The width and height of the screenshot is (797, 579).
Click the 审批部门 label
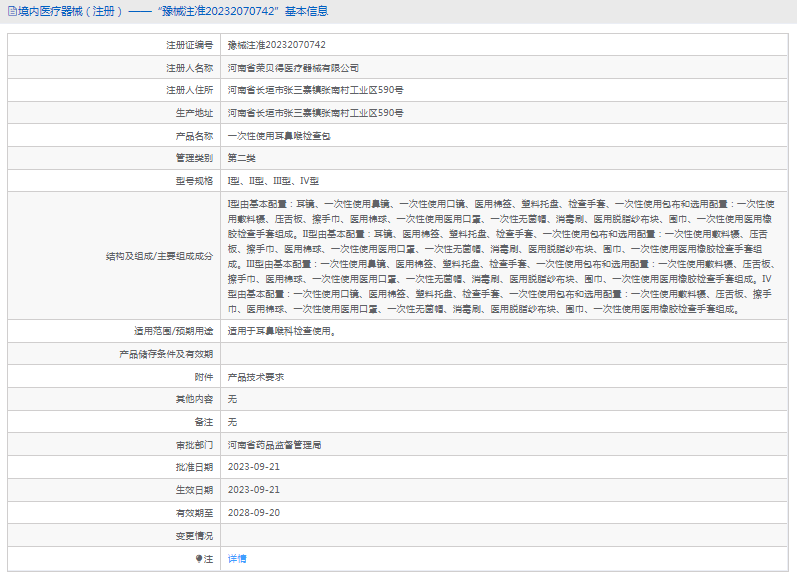(194, 445)
